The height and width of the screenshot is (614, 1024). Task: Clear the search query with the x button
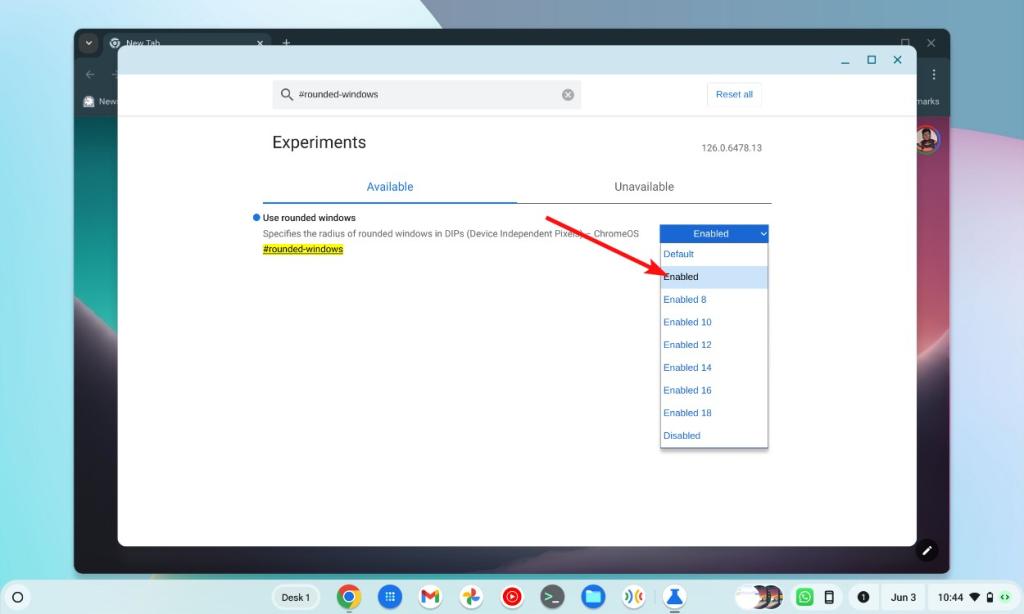pyautogui.click(x=567, y=94)
